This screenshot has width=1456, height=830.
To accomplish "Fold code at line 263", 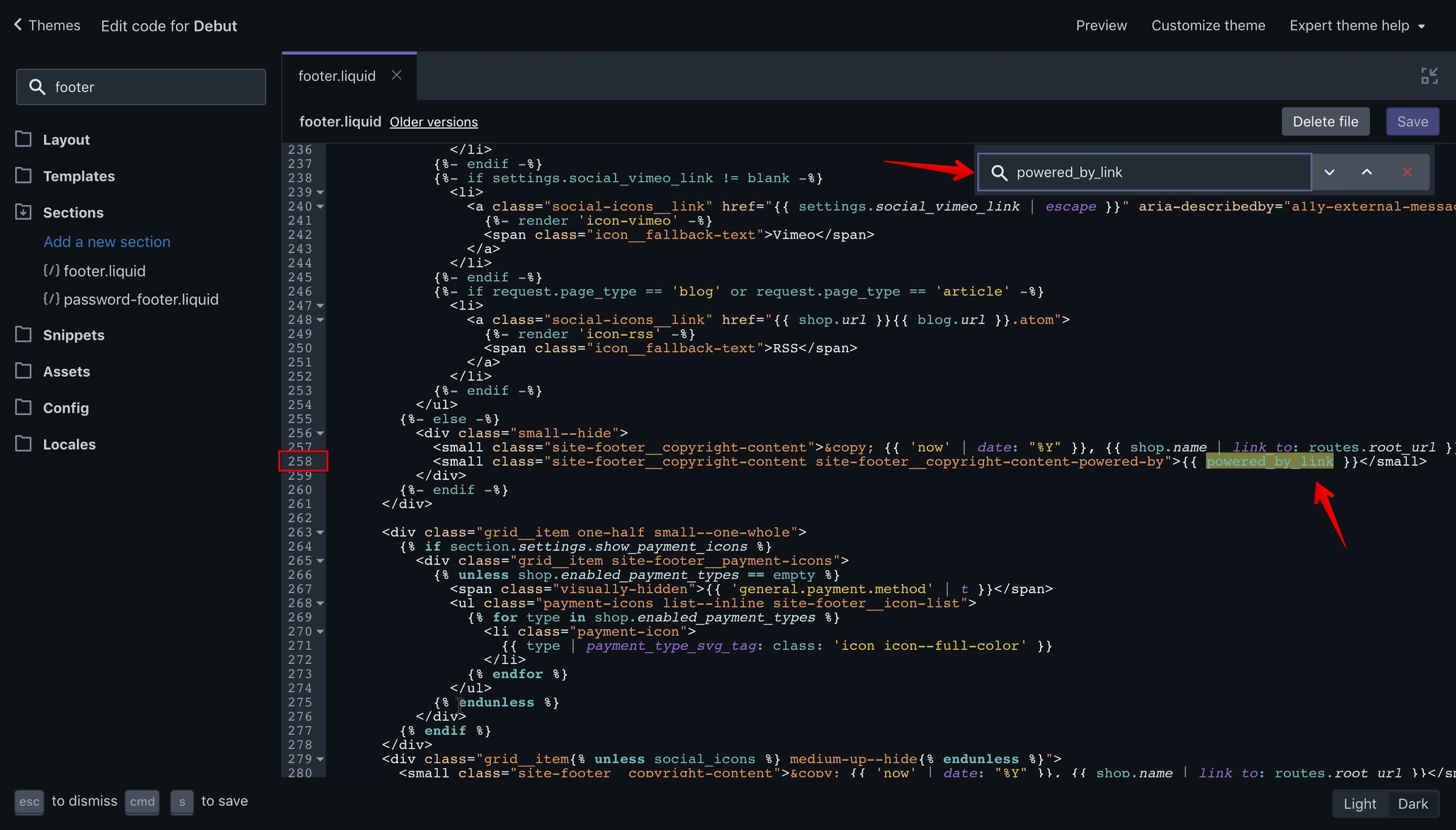I will coord(320,533).
